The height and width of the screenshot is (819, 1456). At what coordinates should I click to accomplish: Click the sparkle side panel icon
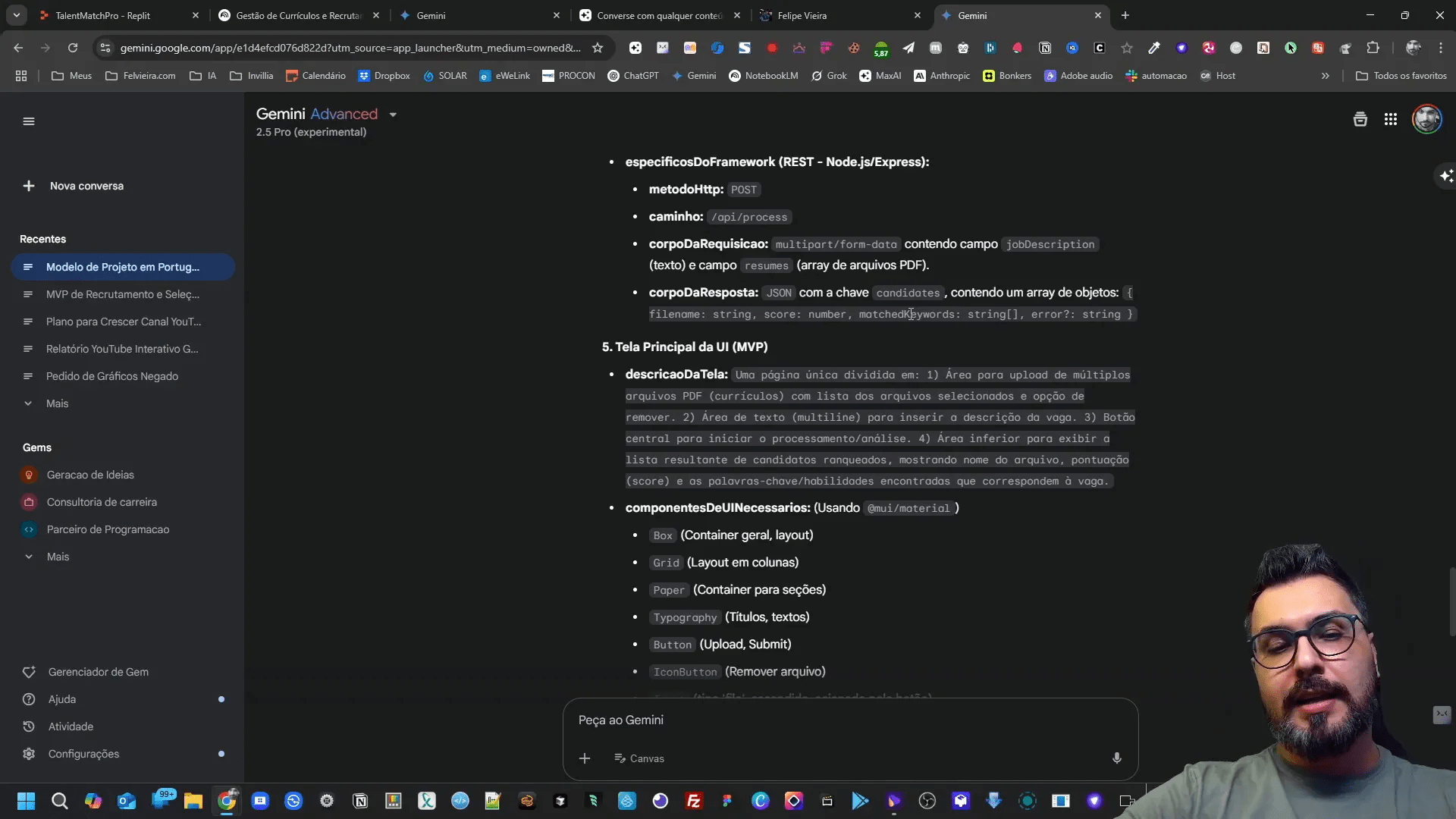(x=1446, y=176)
